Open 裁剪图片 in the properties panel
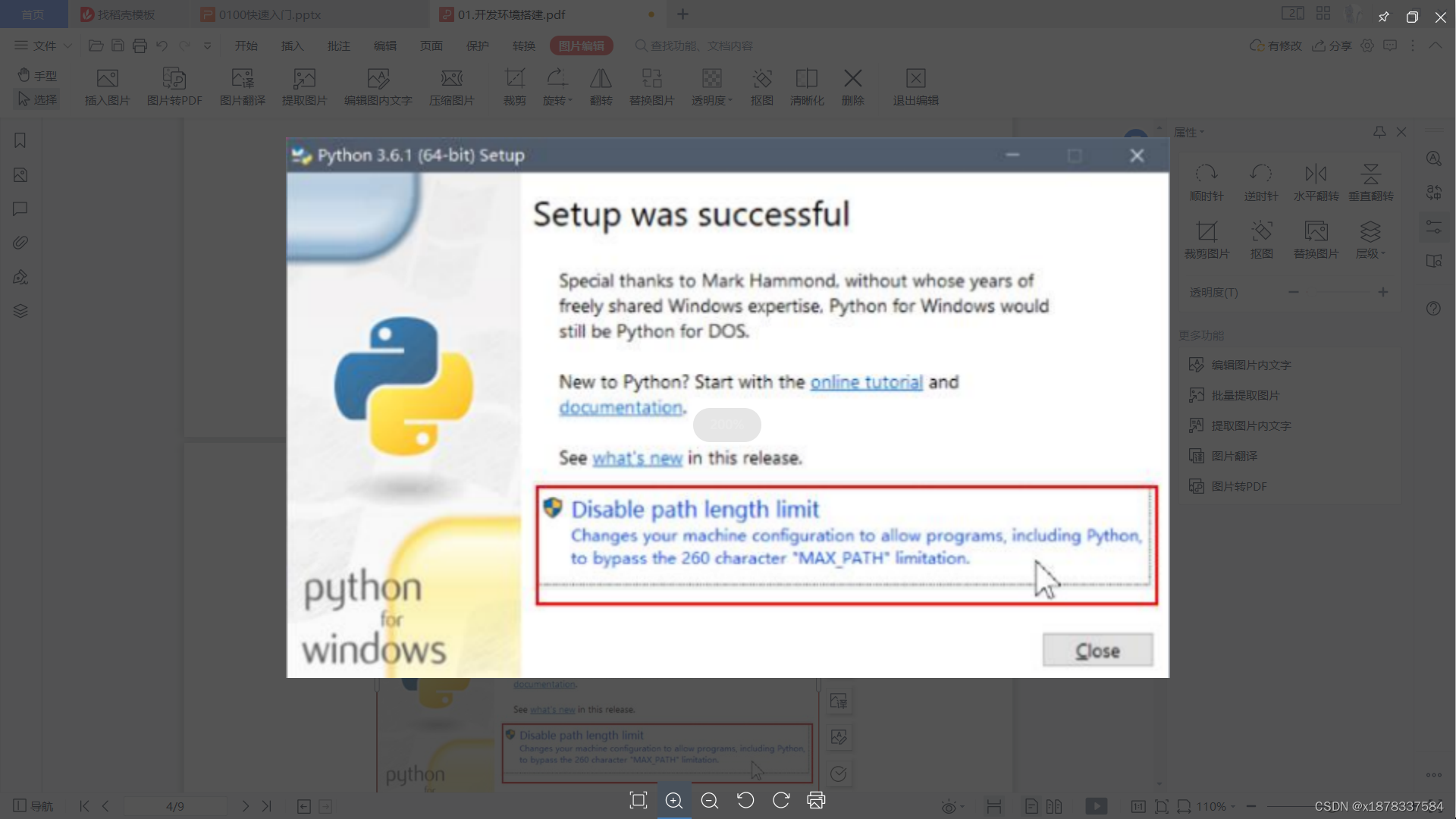Screen dimensions: 1456x819 pos(1207,237)
